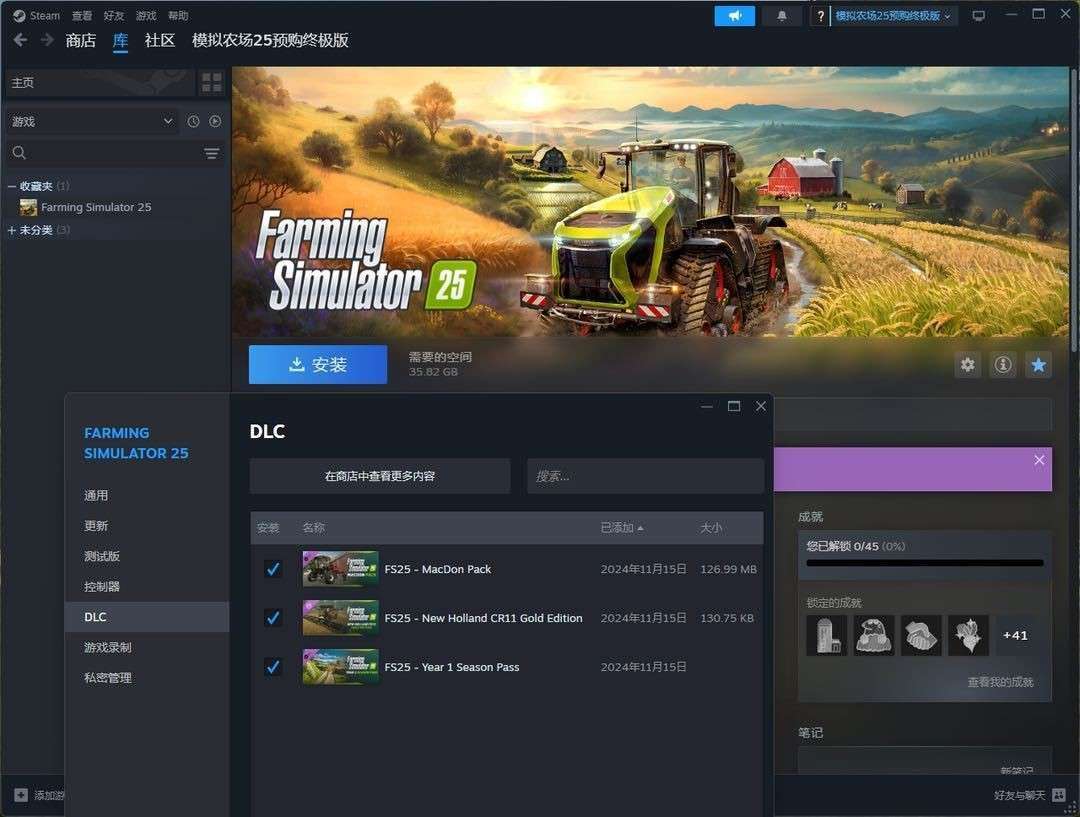Image resolution: width=1080 pixels, height=817 pixels.
Task: Click the Farming Simulator 25 game icon in sidebar
Action: 28,207
